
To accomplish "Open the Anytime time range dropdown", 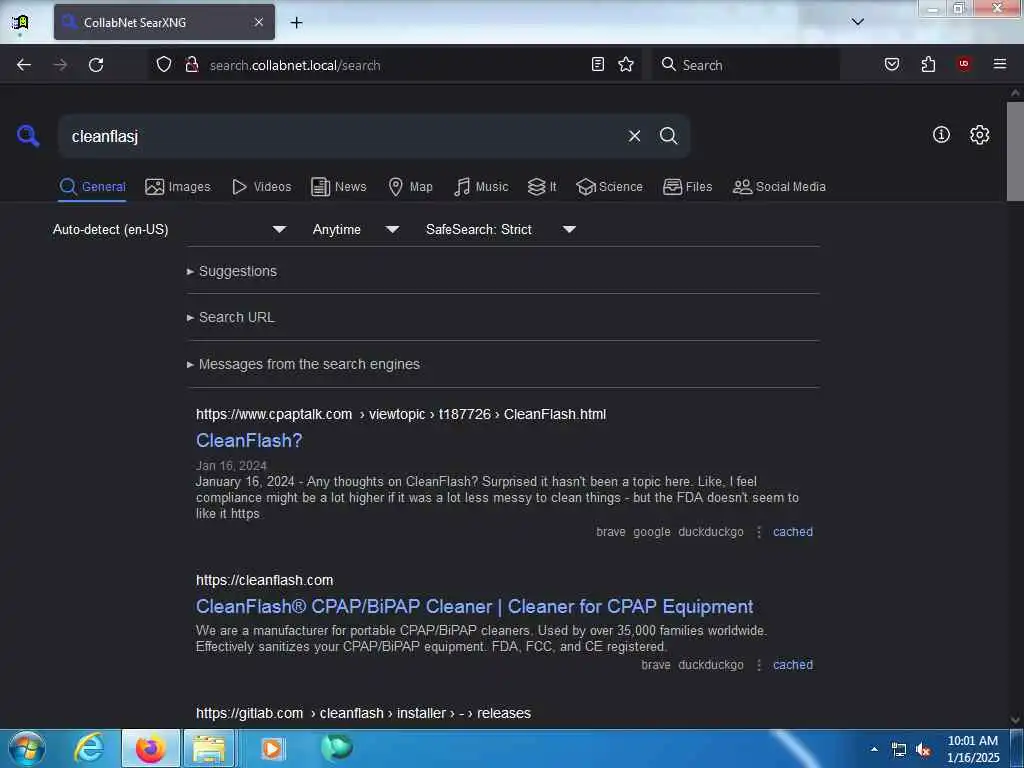I will [x=355, y=229].
